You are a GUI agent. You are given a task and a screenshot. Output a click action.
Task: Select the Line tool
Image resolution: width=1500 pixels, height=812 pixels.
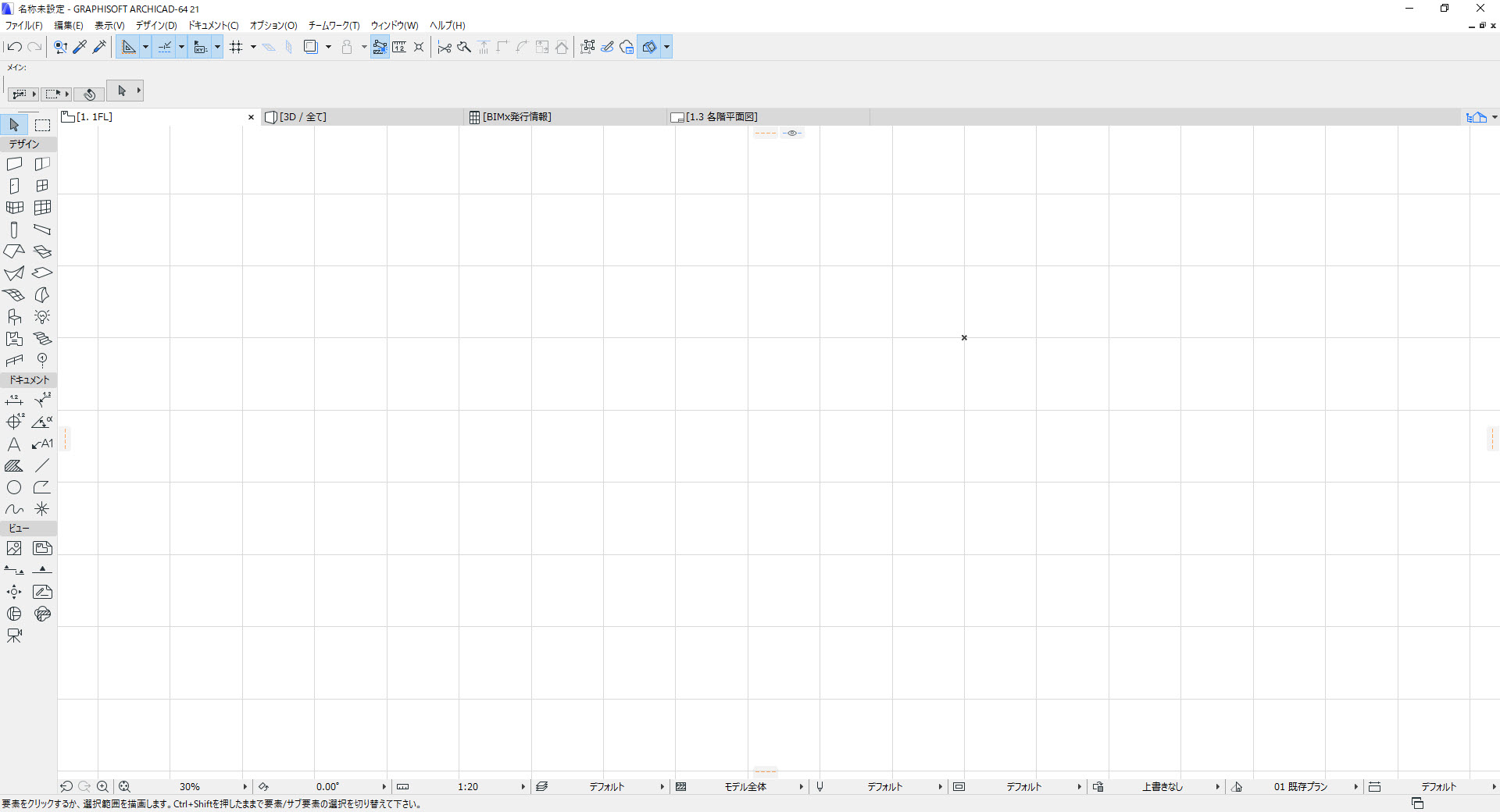click(x=42, y=465)
